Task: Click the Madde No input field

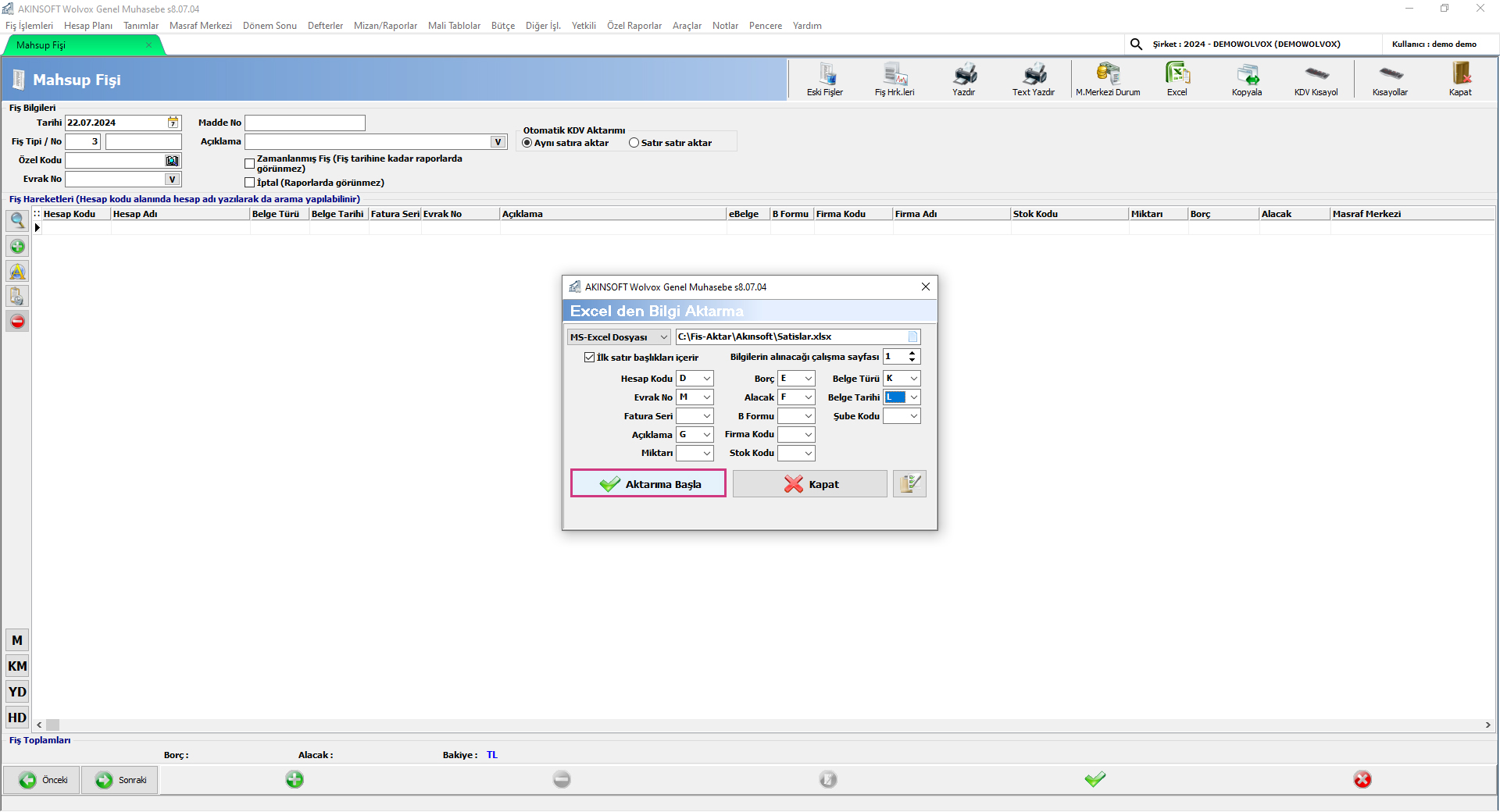Action: point(305,123)
